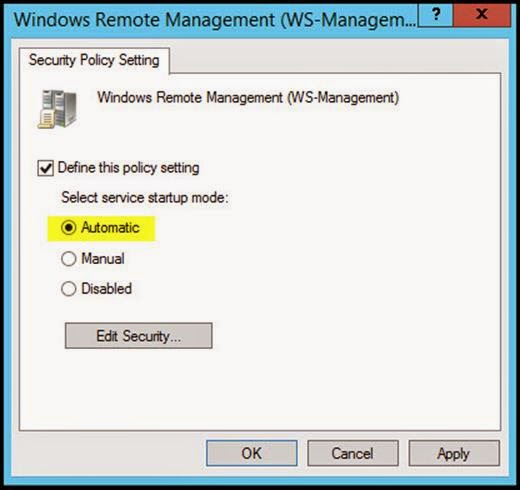This screenshot has height=490, width=520.
Task: Click the Manual label text
Action: pyautogui.click(x=103, y=259)
